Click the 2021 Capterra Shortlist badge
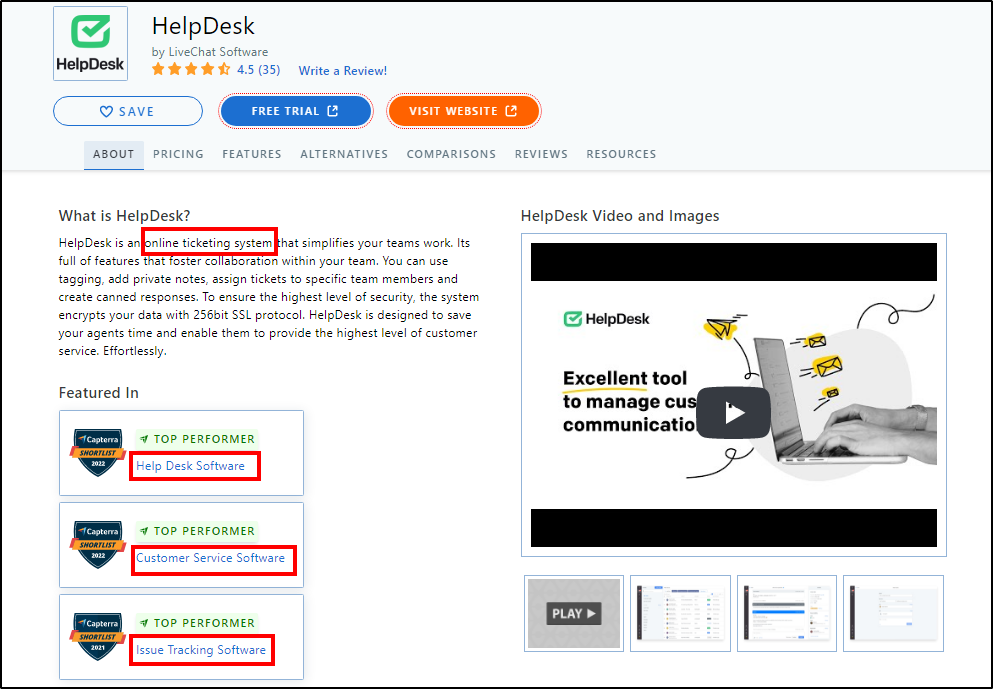This screenshot has width=993, height=689. point(97,636)
